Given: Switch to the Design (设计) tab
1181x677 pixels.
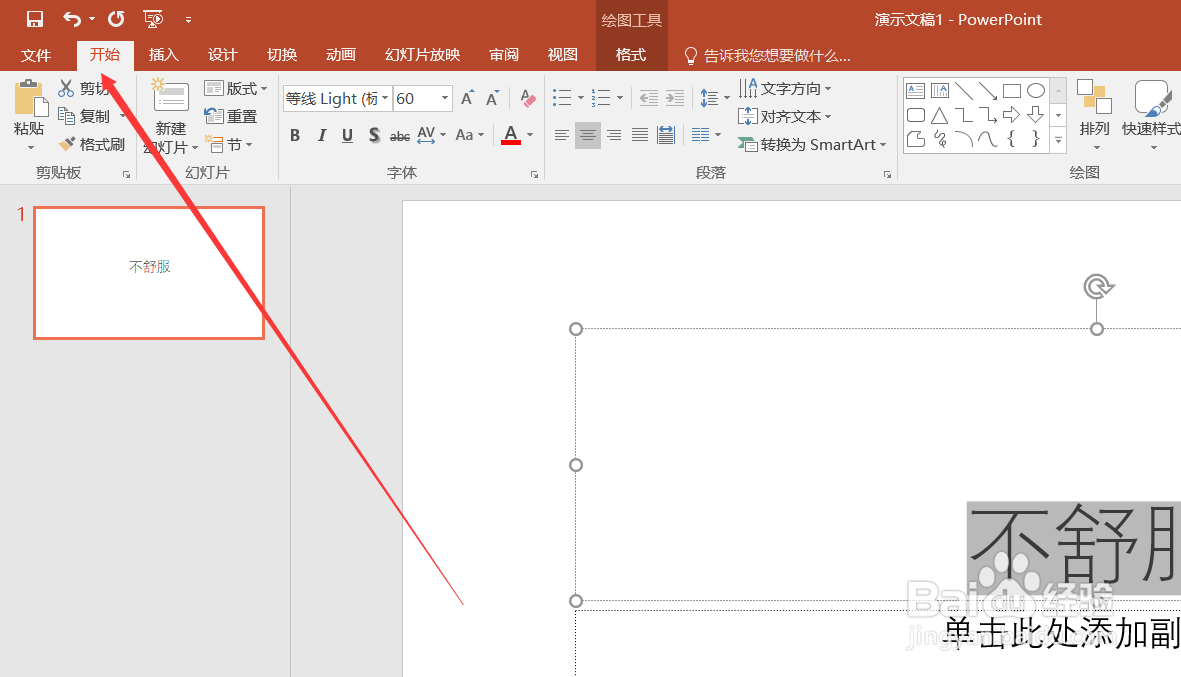Looking at the screenshot, I should click(222, 55).
